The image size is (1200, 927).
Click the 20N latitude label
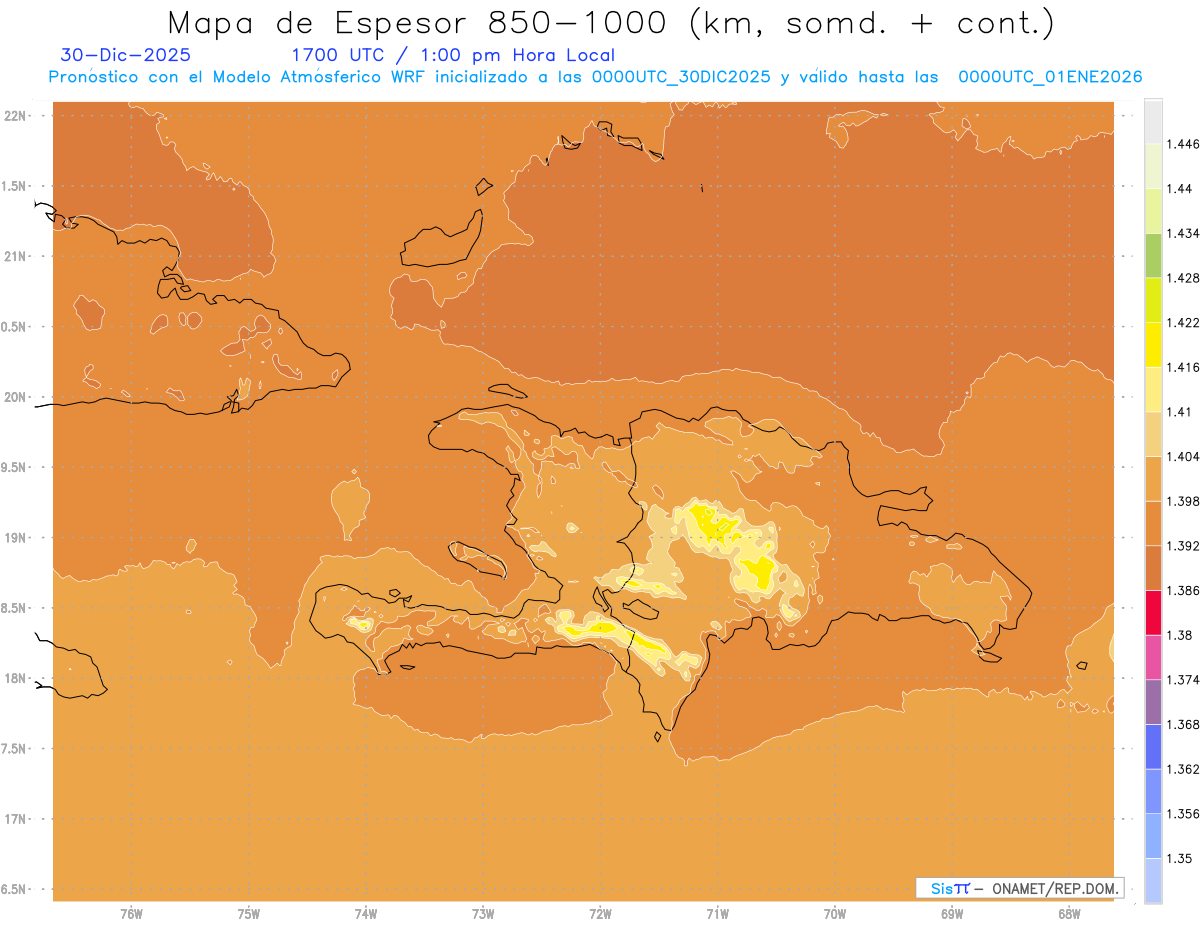click(15, 397)
